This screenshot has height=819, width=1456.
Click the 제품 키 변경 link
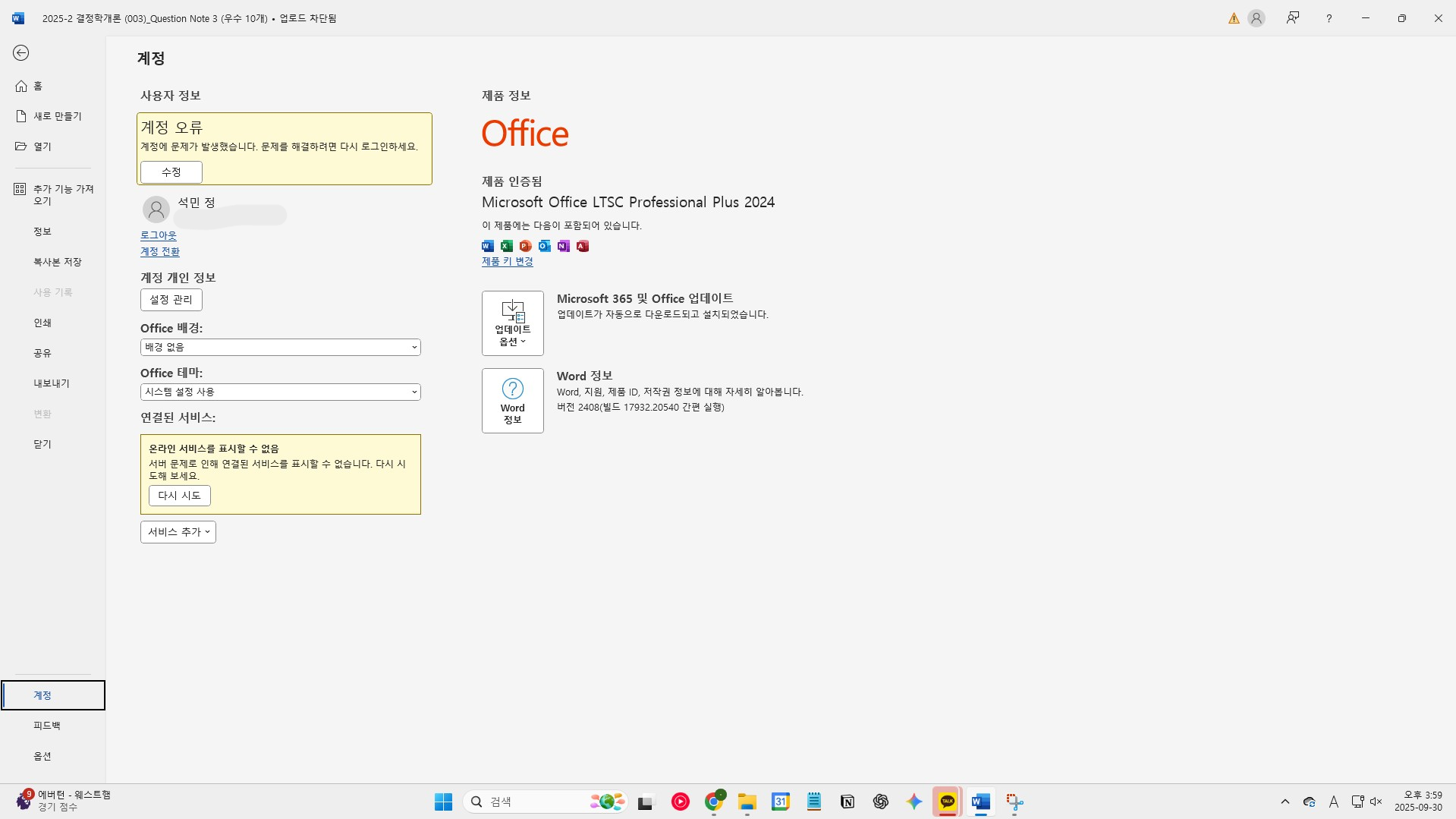[x=508, y=261]
